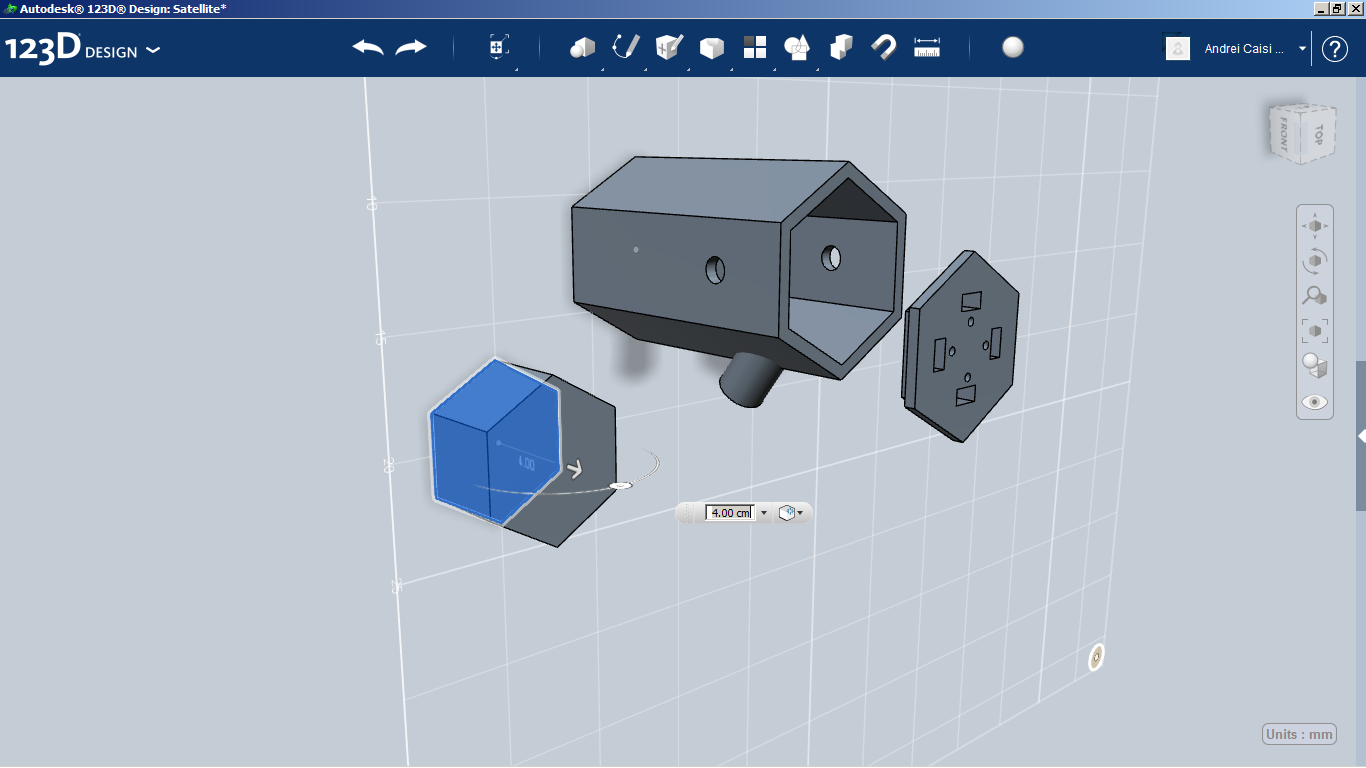
Task: Open the Material sphere tool
Action: coord(1013,47)
